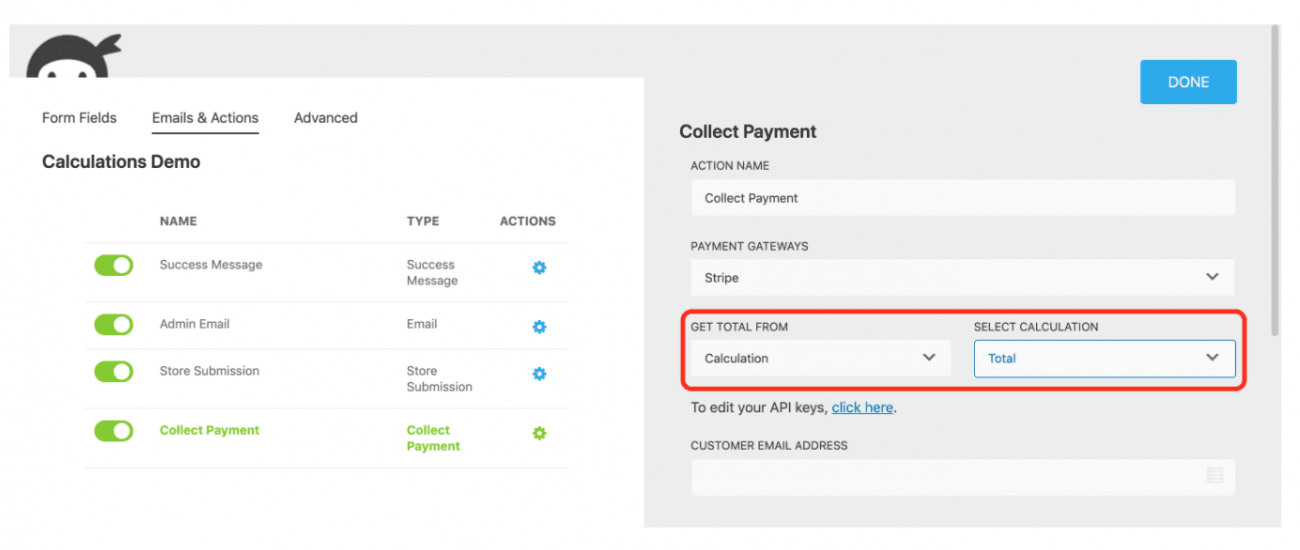Click merge tag icon in Customer Email field
This screenshot has width=1300, height=550.
click(x=1215, y=476)
